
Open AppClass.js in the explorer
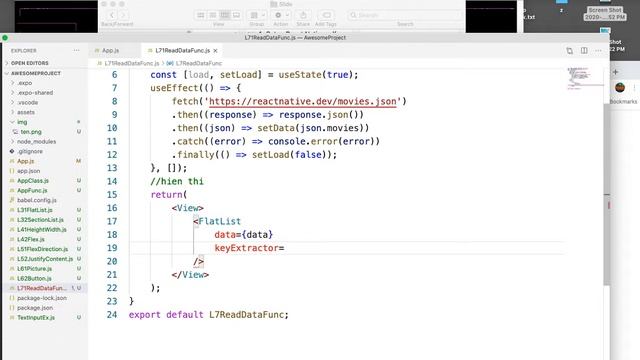(x=33, y=181)
